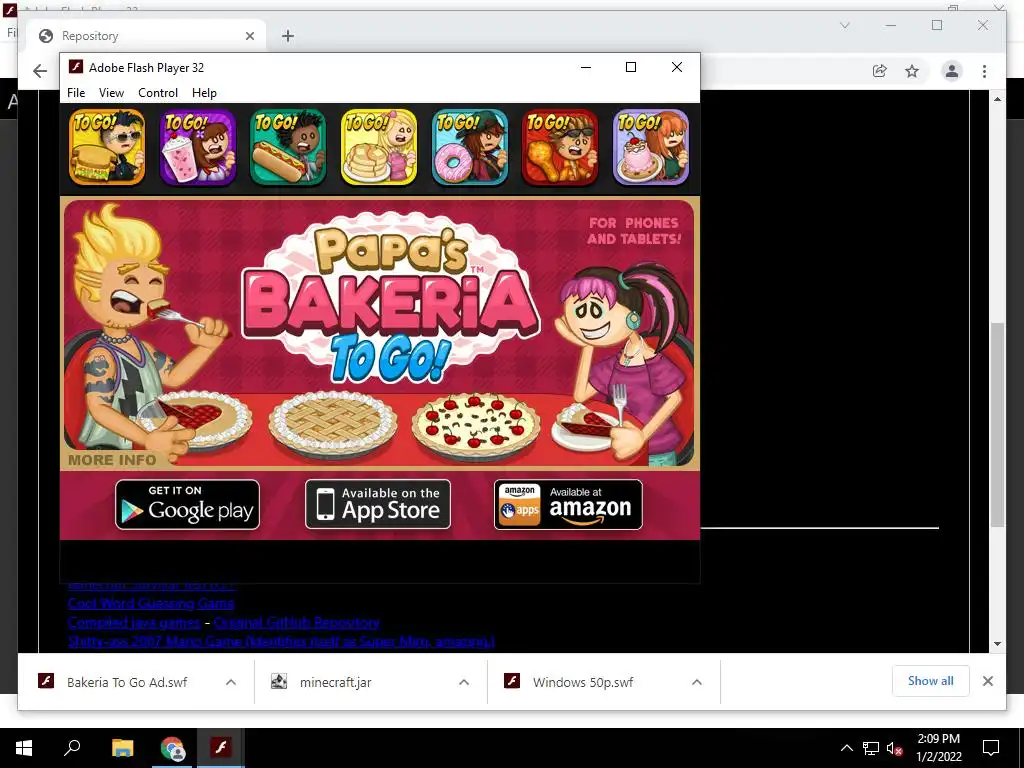1024x768 pixels.
Task: Expand options for minecraft.jar download
Action: point(464,682)
